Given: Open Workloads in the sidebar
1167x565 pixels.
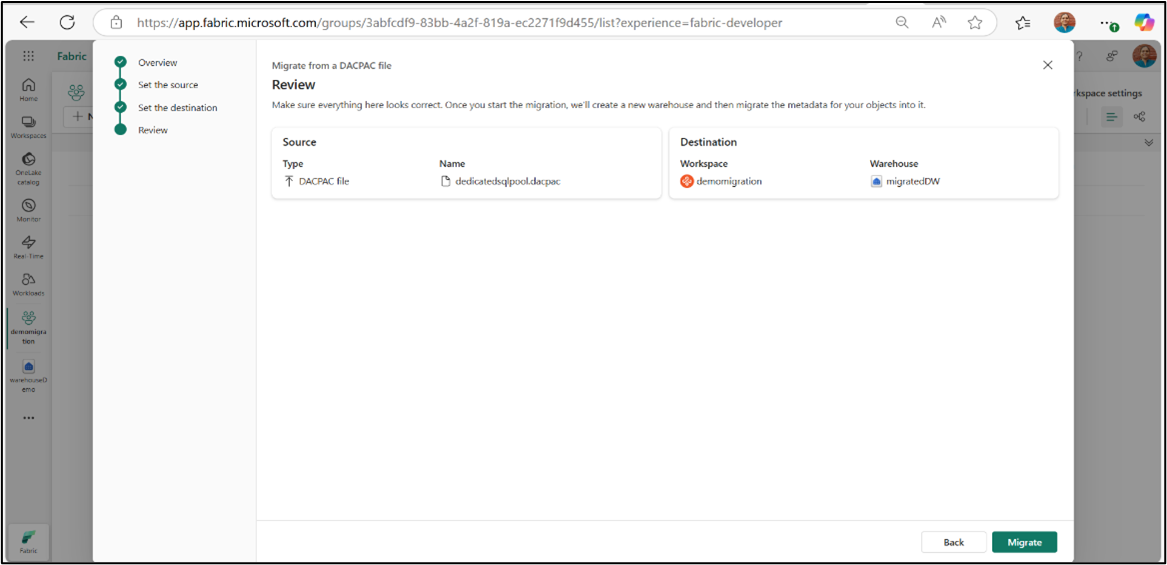Looking at the screenshot, I should pos(28,284).
